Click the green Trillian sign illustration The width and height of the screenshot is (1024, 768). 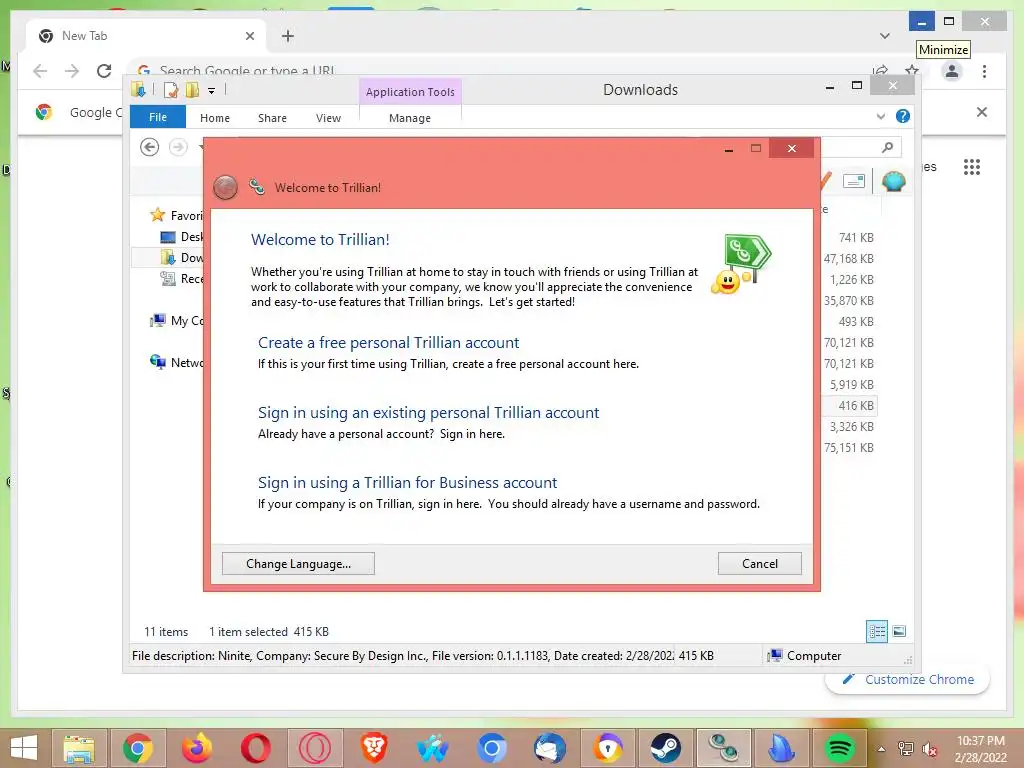[x=743, y=263]
